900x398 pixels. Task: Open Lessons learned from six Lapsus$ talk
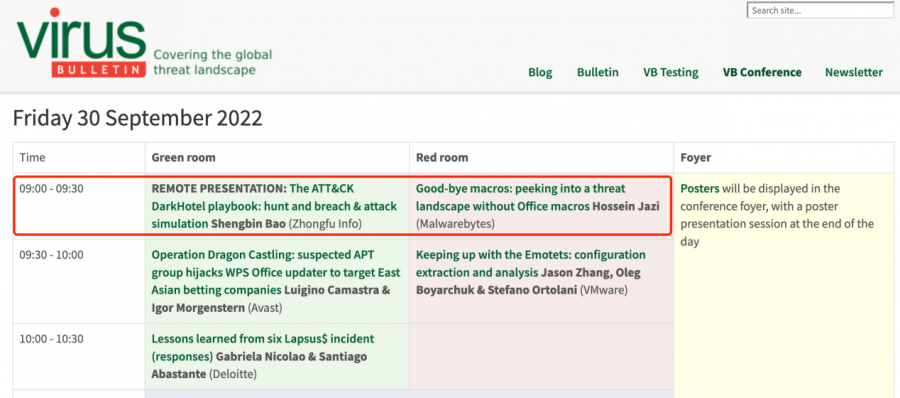[x=262, y=347]
